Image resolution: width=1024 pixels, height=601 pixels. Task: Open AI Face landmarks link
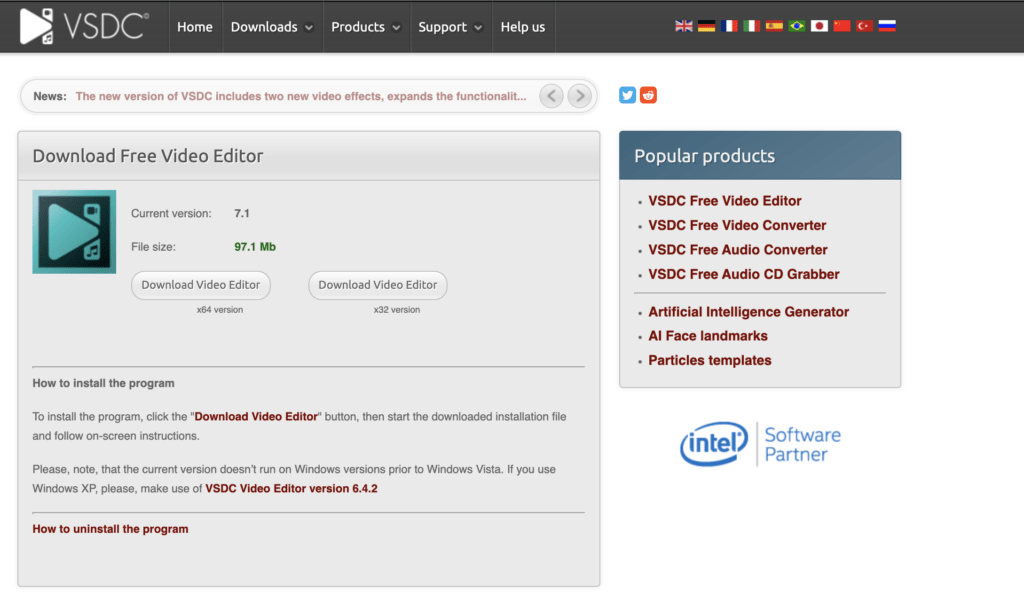[x=707, y=336]
